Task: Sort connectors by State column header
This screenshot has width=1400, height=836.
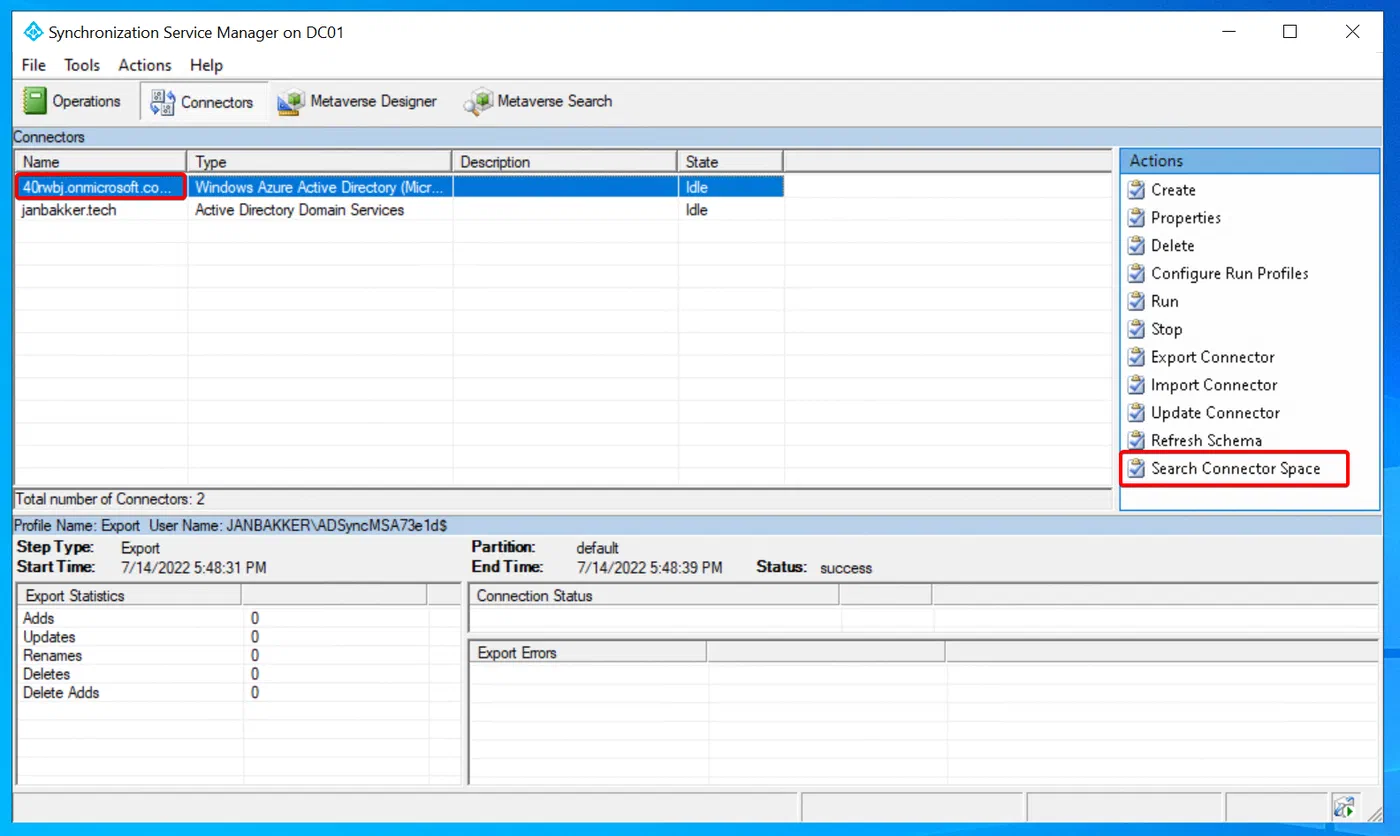Action: 730,162
